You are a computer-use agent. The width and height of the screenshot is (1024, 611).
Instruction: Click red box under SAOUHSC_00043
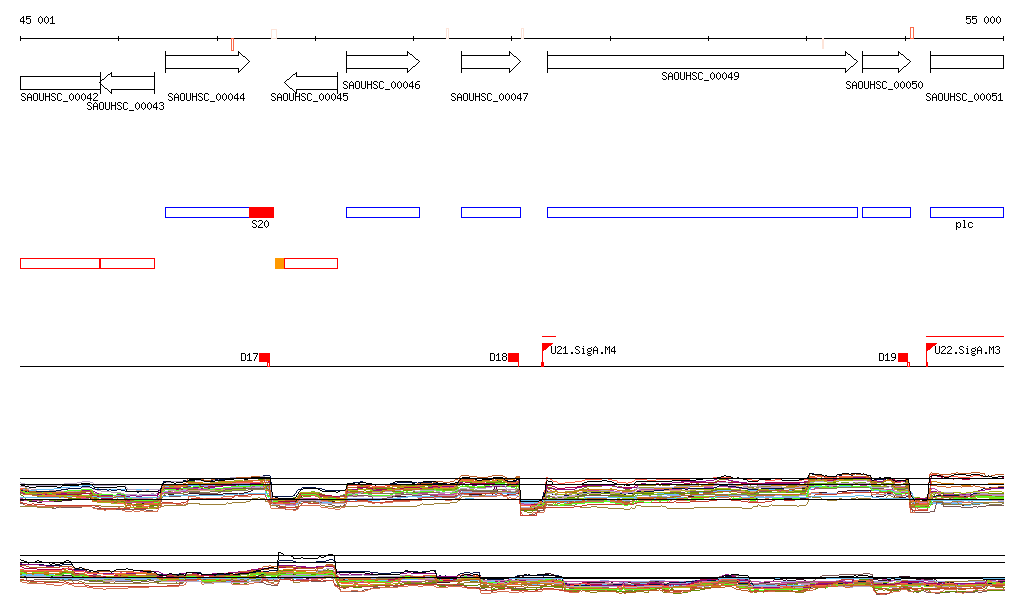pos(127,264)
